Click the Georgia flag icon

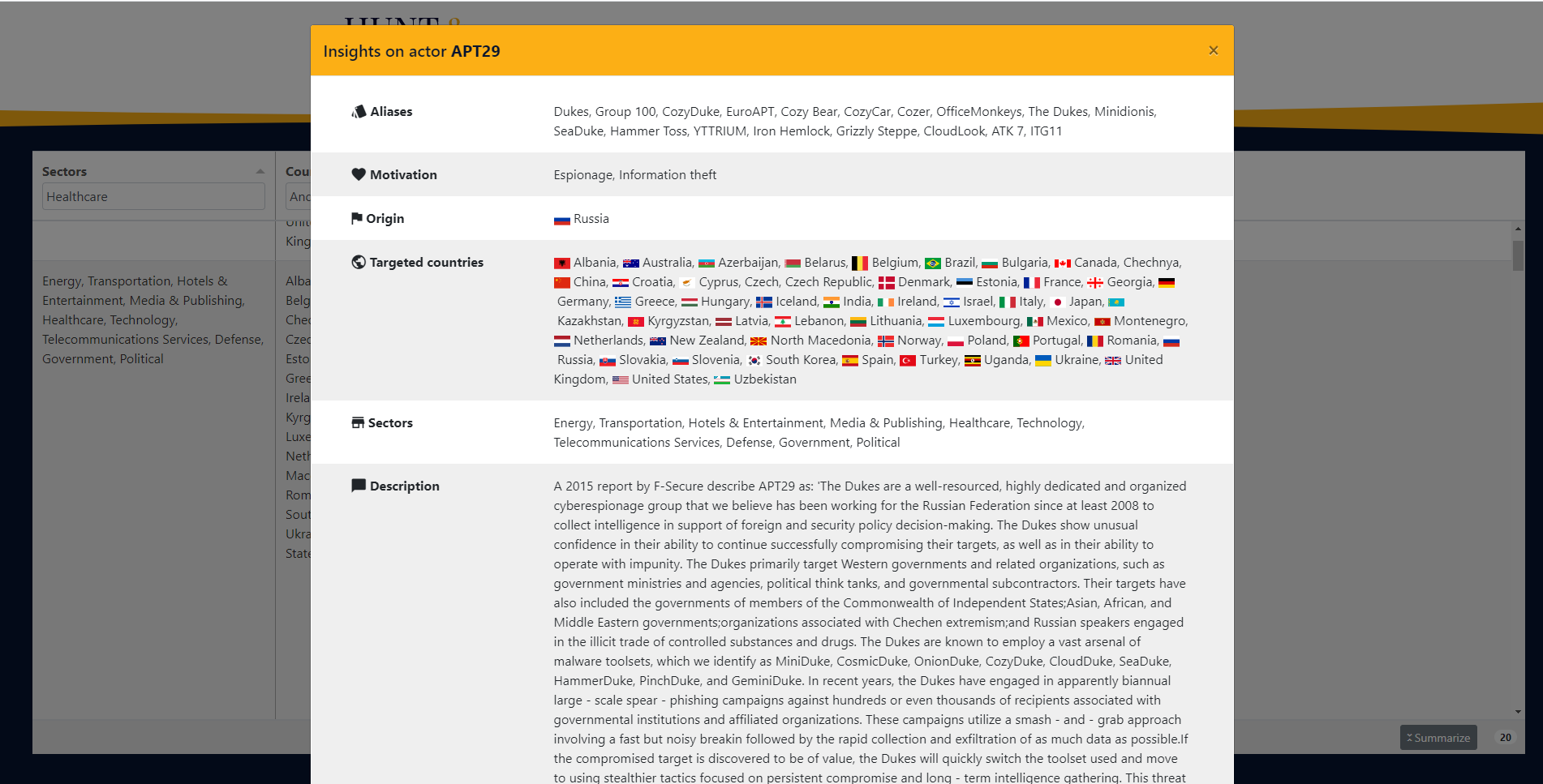pos(1095,283)
